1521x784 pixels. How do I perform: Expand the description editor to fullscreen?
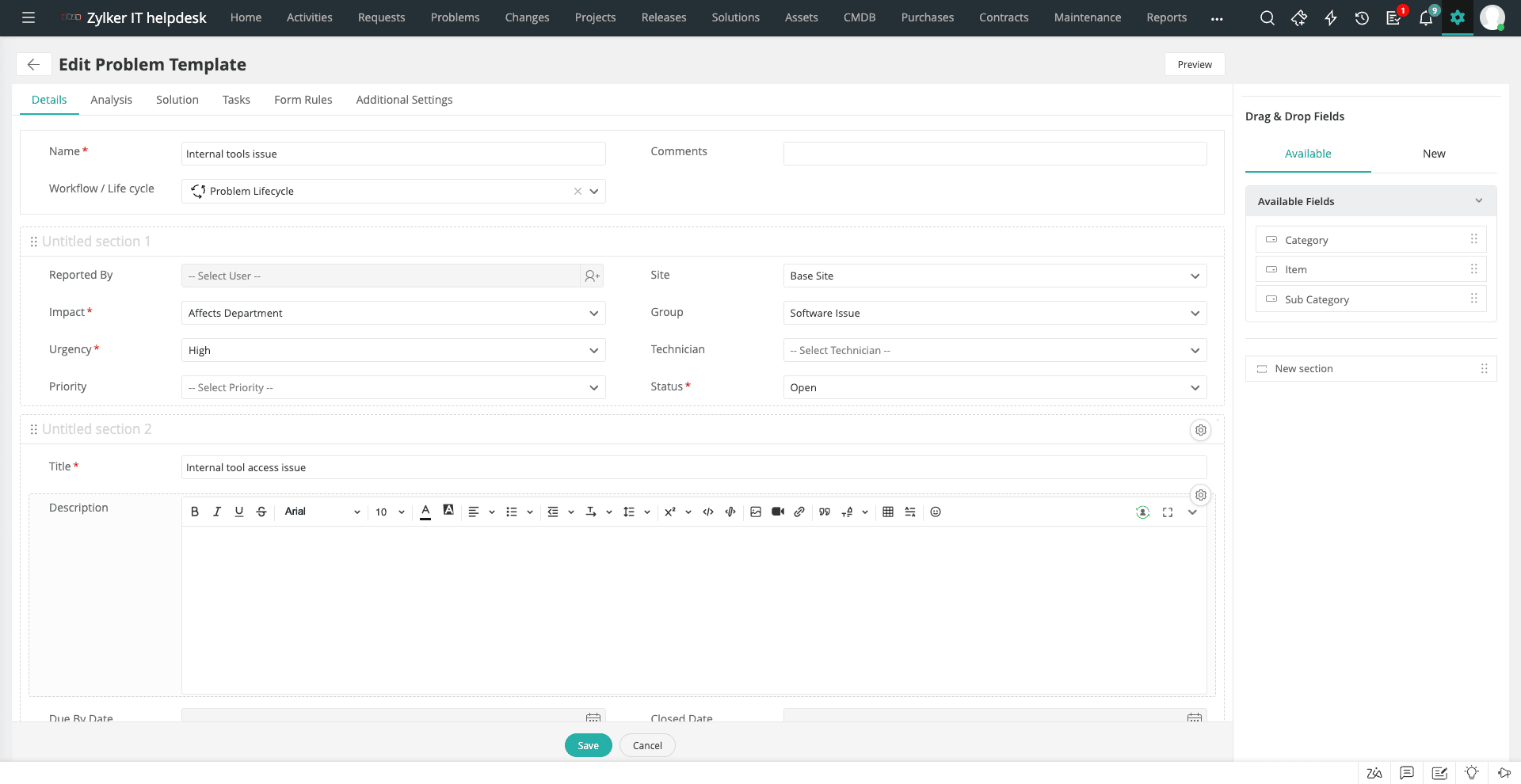[1168, 512]
